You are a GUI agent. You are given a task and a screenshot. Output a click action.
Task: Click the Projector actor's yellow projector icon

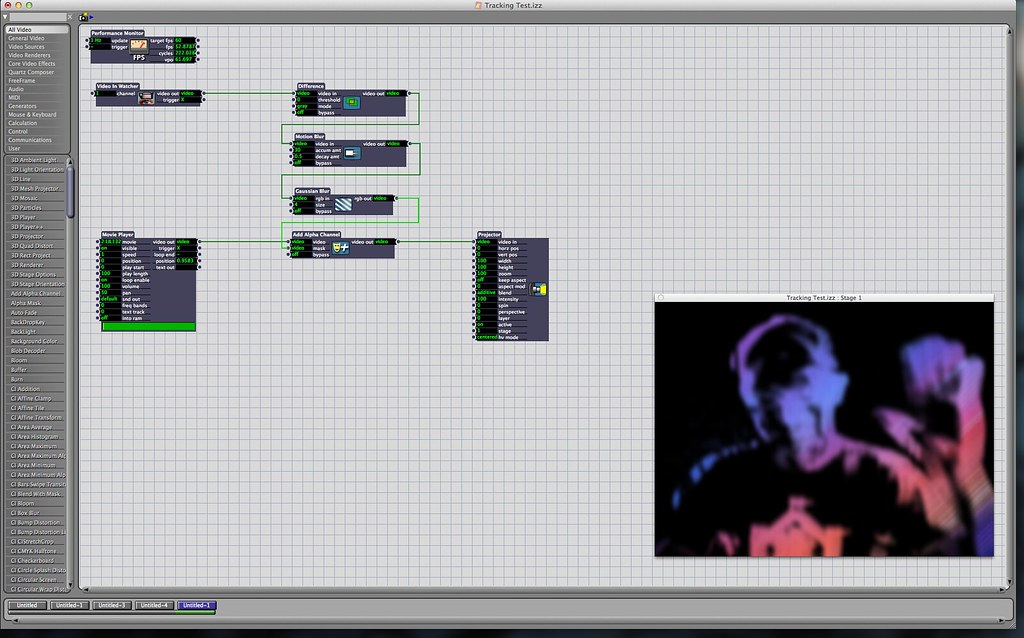[540, 289]
